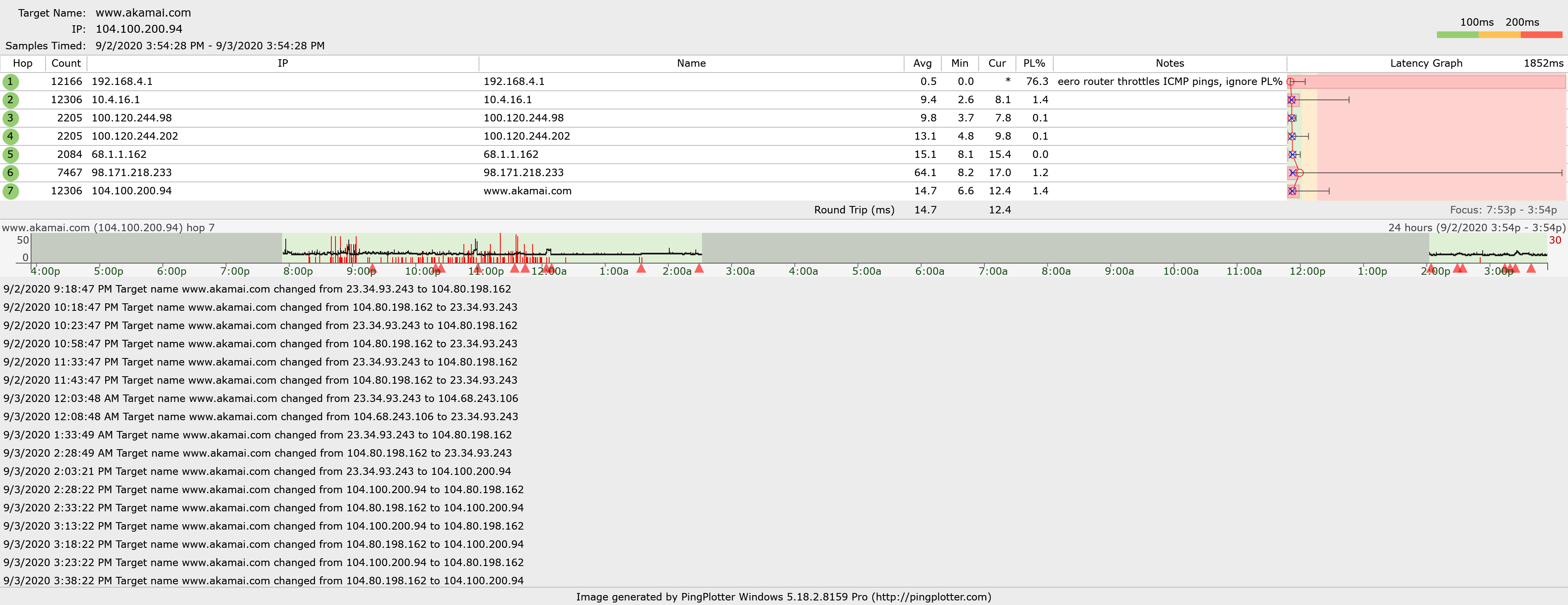Select the hop 3 green circle icon
The image size is (1568, 605).
(10, 118)
